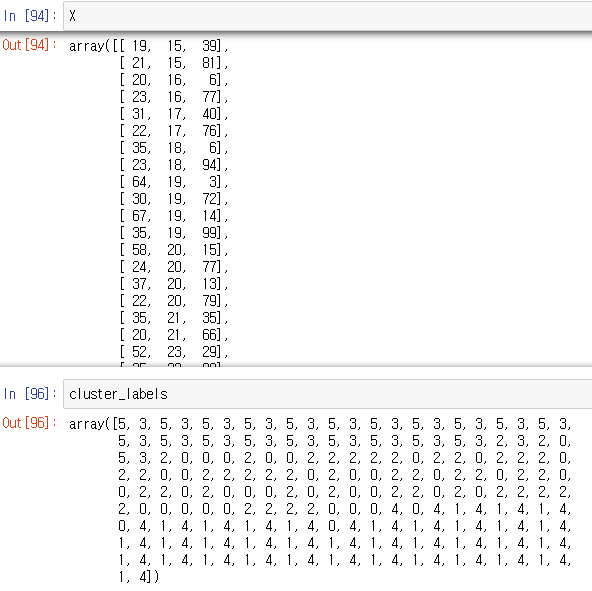Click the labels line starting 2, 2, 0, 0, 2, 2
Screen dimensions: 592x591
tap(344, 475)
